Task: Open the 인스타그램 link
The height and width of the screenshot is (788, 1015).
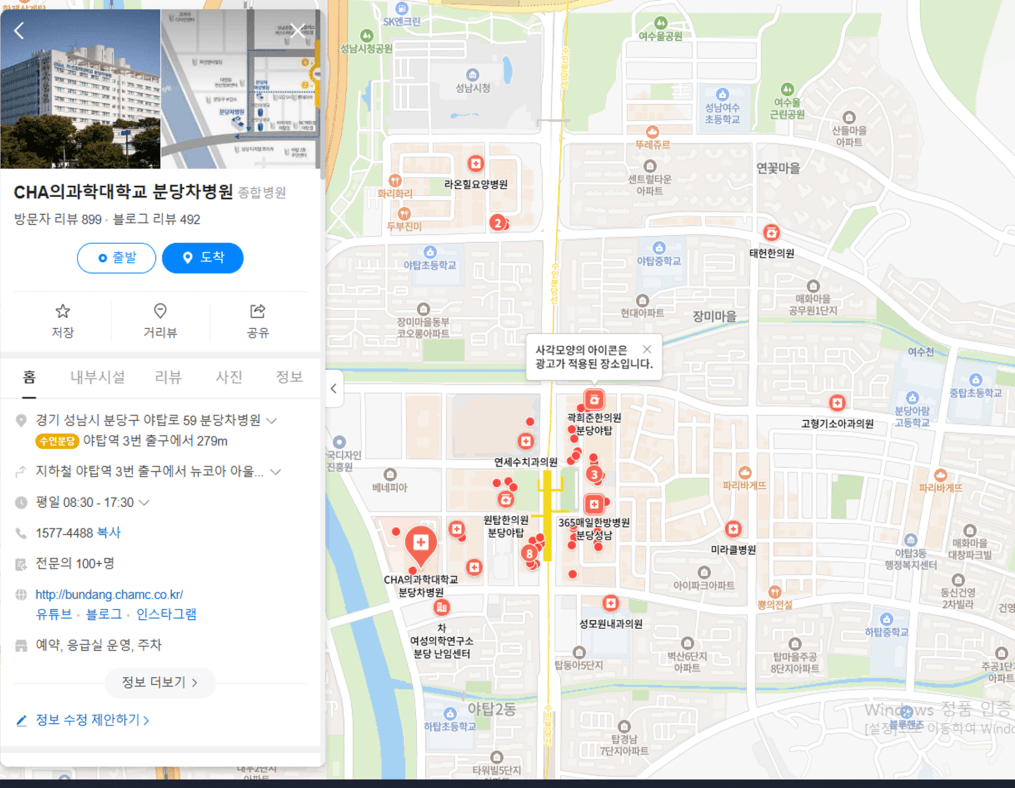Action: (166, 614)
